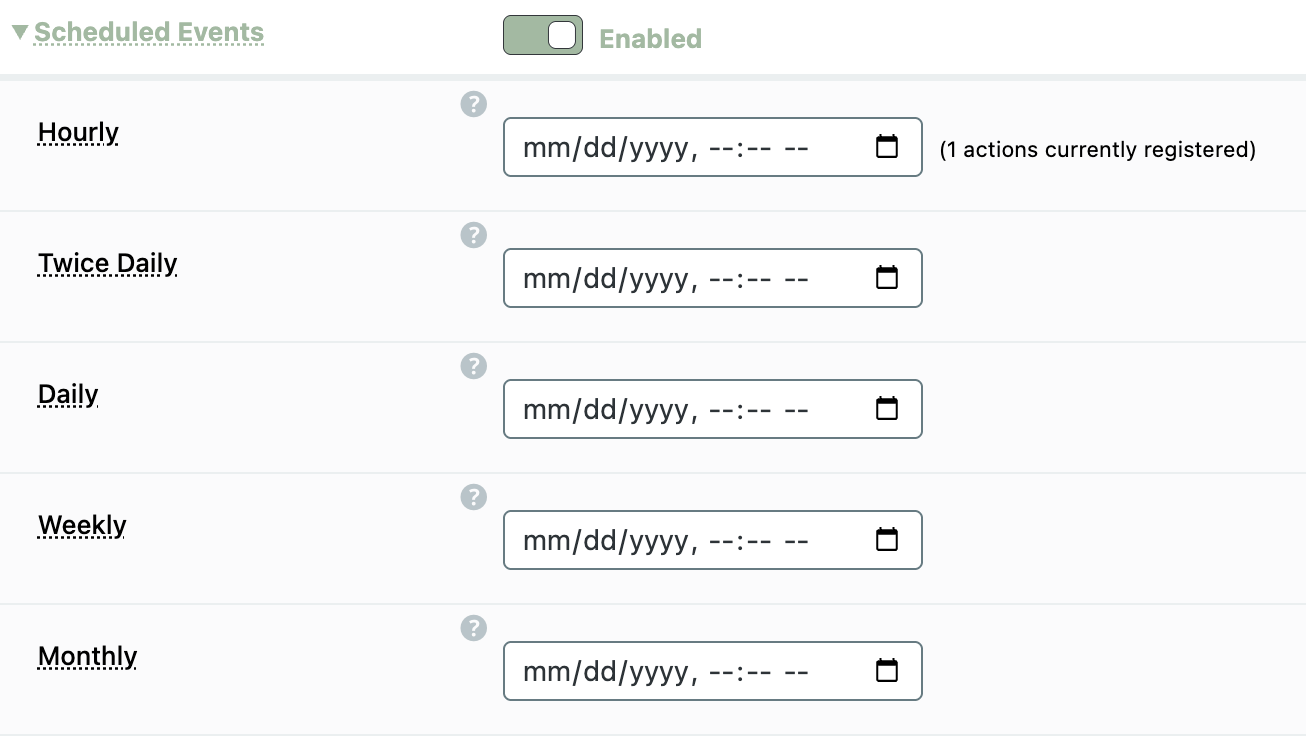Open the calendar picker for Daily
The image size is (1306, 736).
[886, 409]
